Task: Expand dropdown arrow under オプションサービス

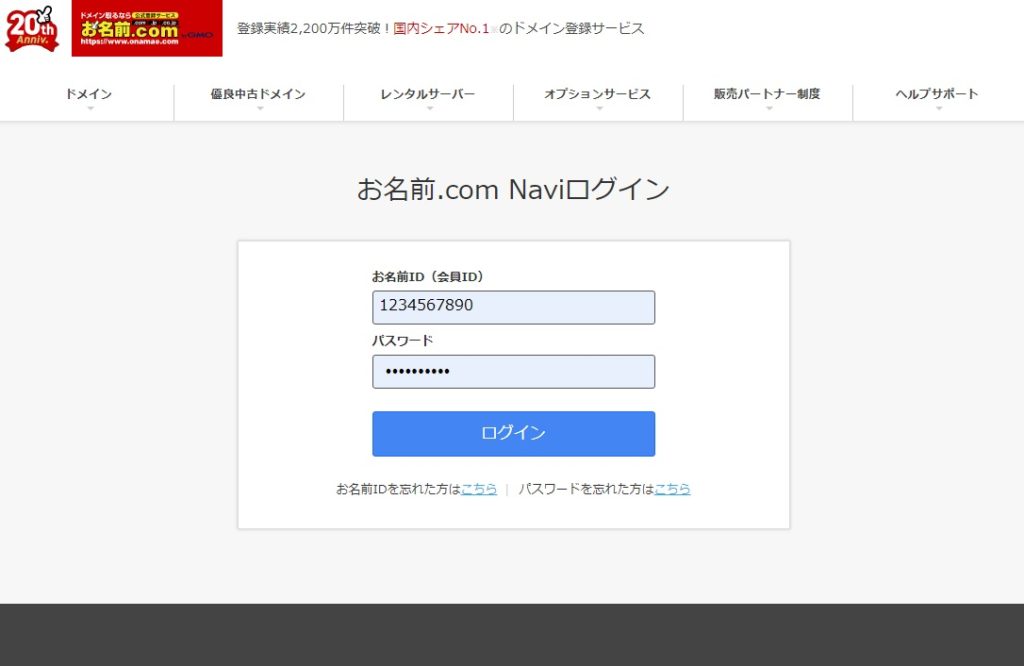Action: (x=600, y=108)
